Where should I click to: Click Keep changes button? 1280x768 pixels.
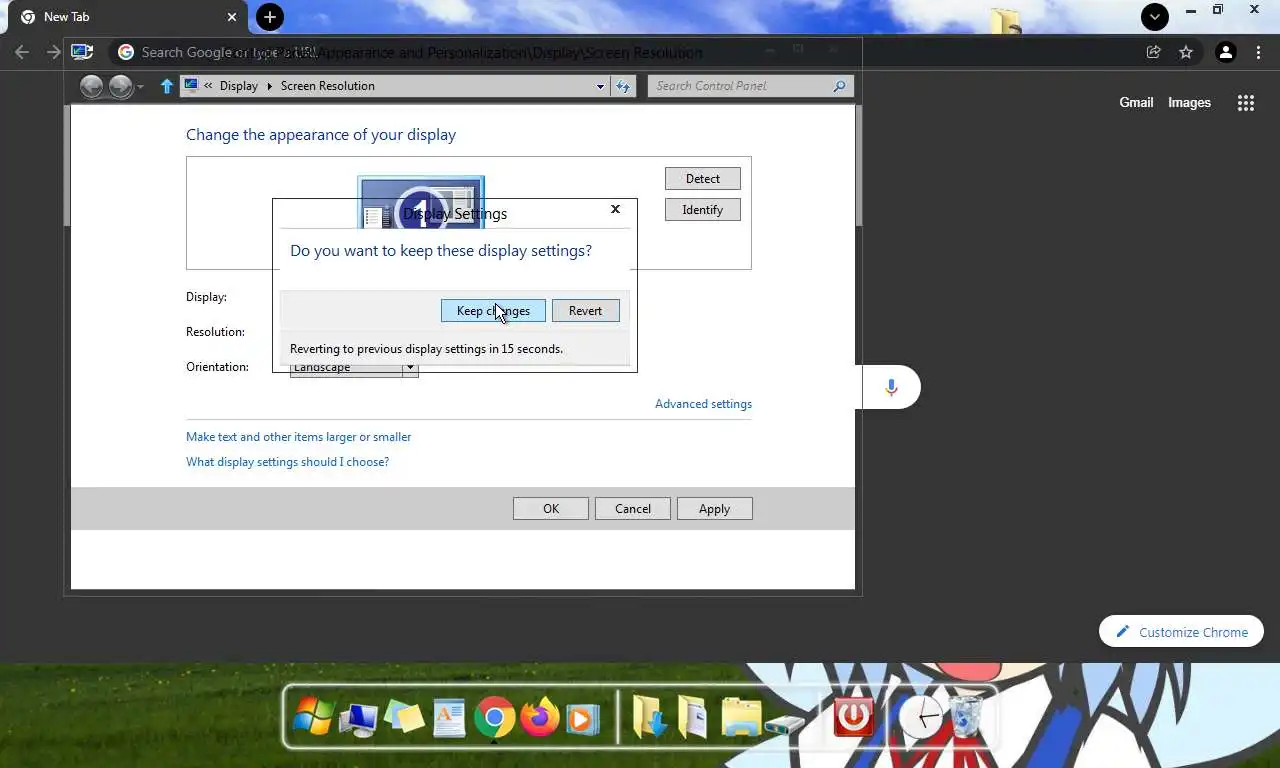[493, 311]
